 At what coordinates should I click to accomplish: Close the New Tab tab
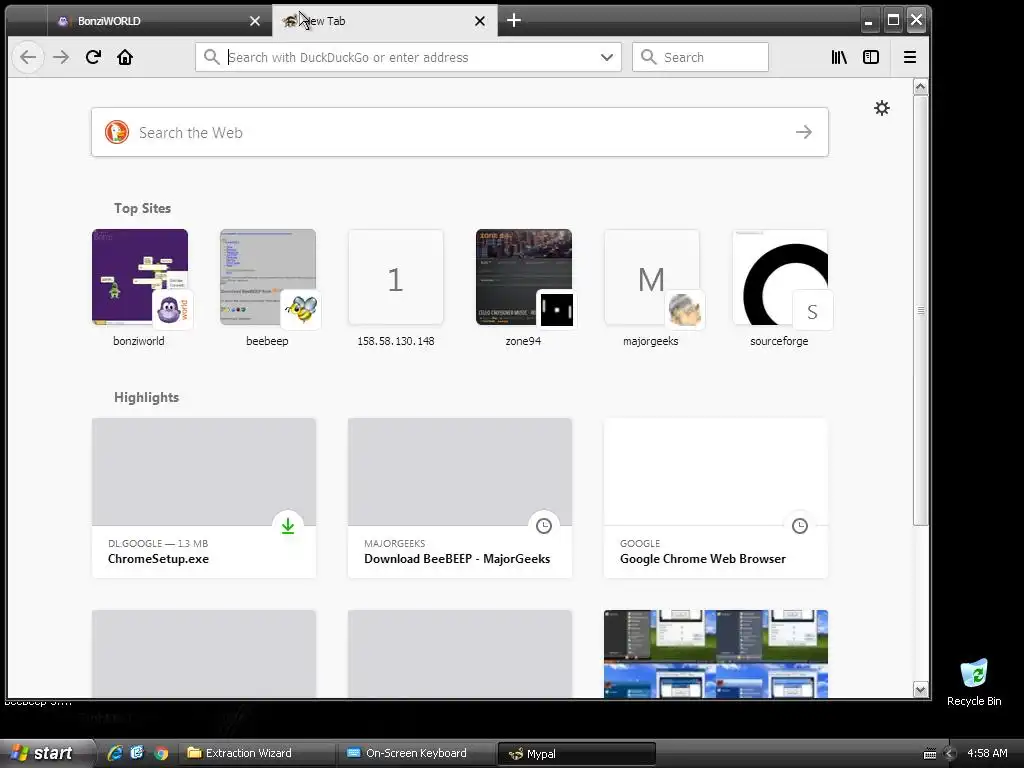[480, 21]
